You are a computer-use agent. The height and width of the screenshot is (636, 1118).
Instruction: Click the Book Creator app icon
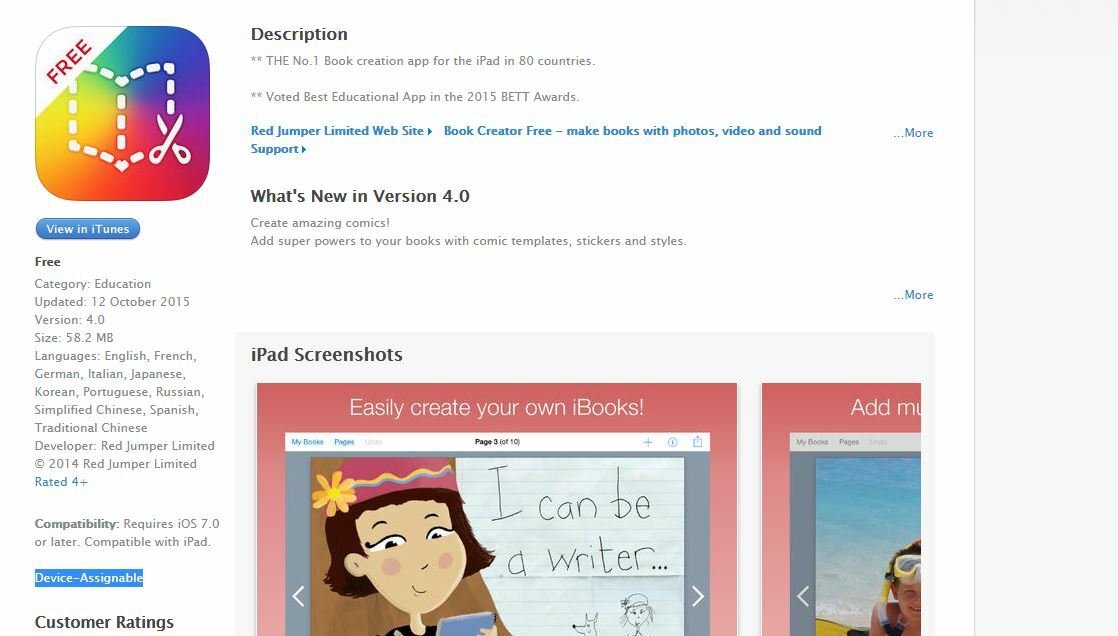122,113
